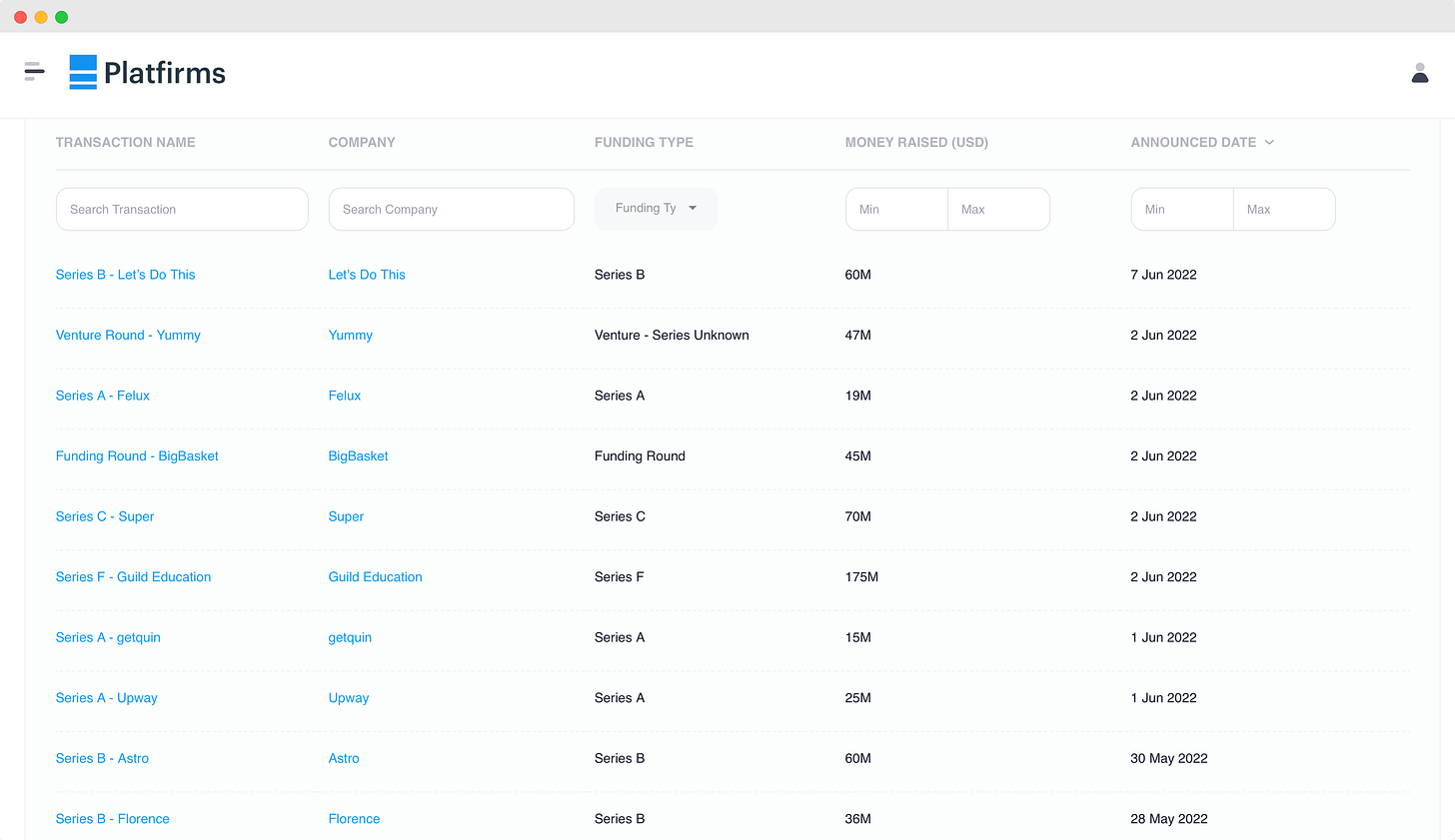Open the Yummy company link
Image resolution: width=1455 pixels, height=840 pixels.
[x=351, y=336]
